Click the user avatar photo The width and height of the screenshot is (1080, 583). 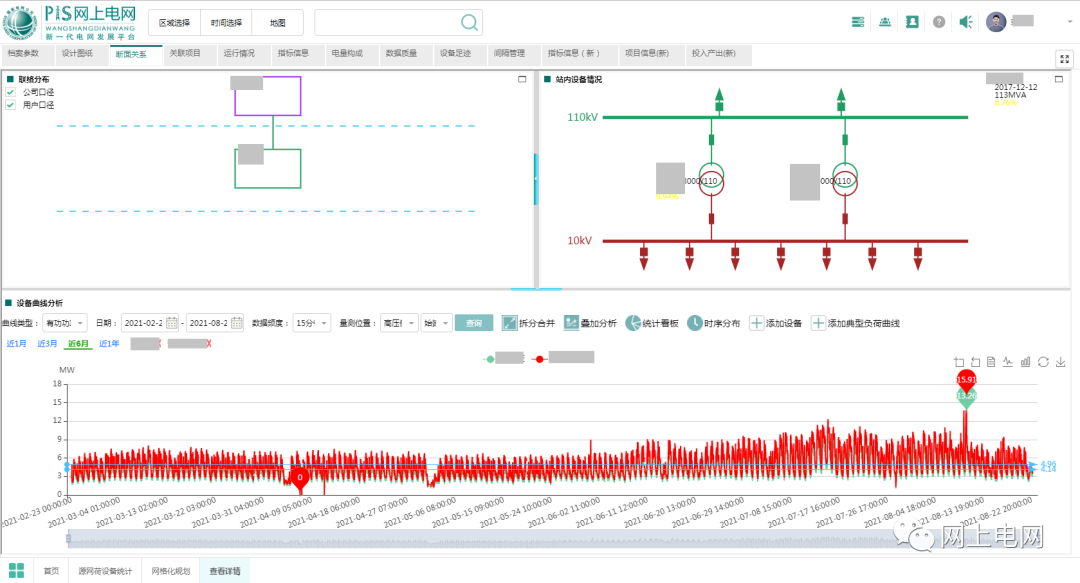pos(996,22)
